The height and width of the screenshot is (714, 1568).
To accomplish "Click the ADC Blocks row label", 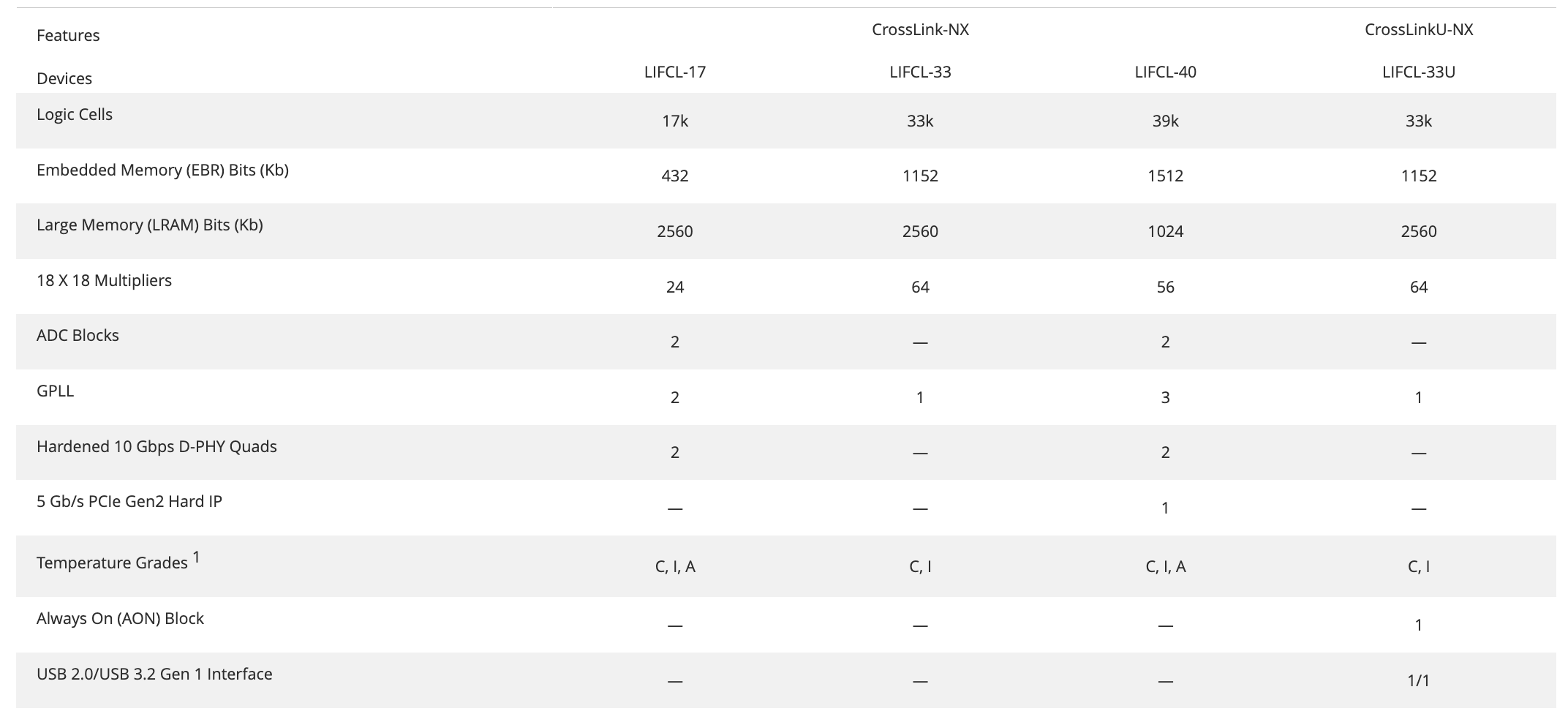I will [x=78, y=335].
